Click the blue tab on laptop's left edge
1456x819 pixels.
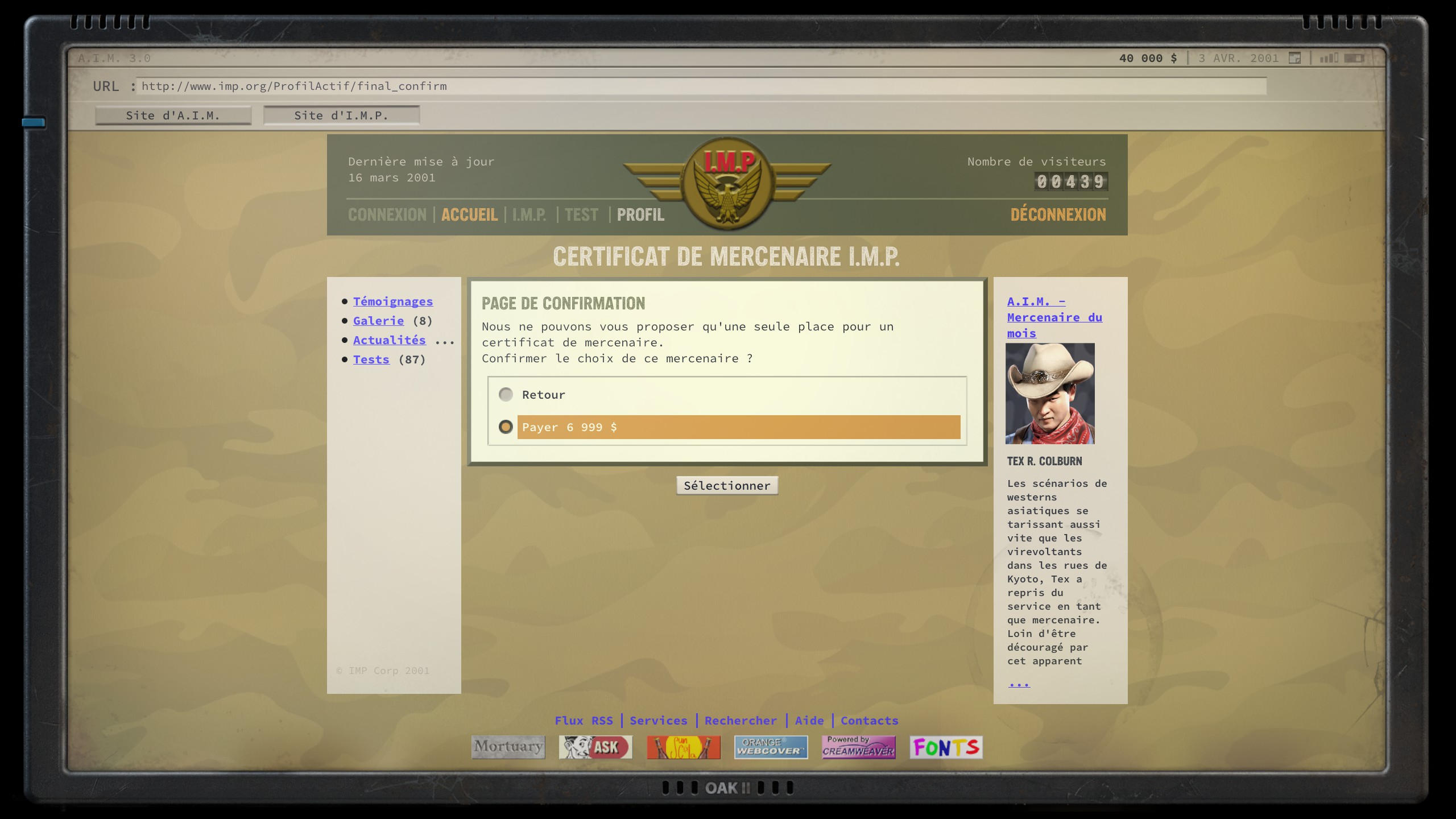point(34,122)
